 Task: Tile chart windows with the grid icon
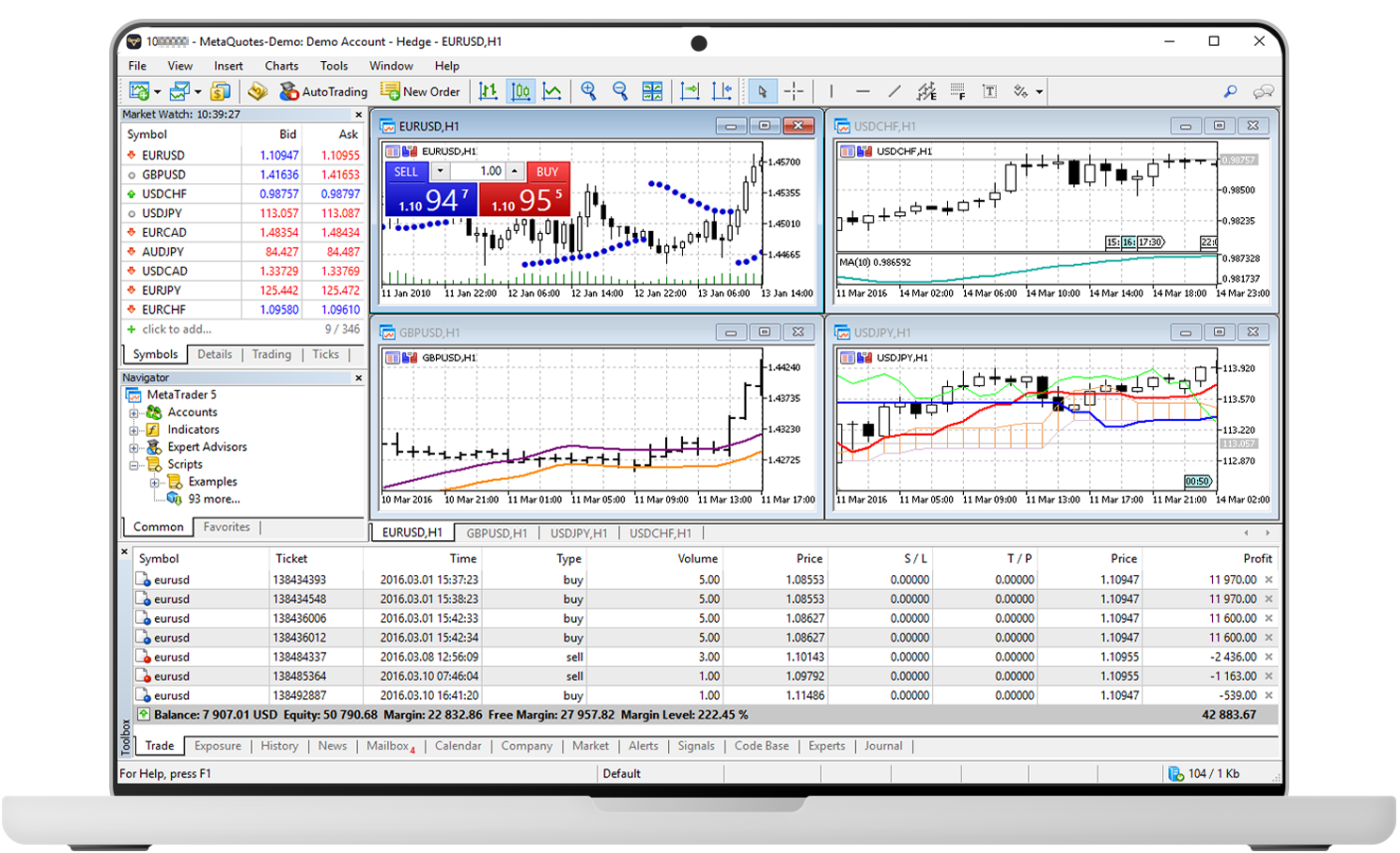pos(652,91)
